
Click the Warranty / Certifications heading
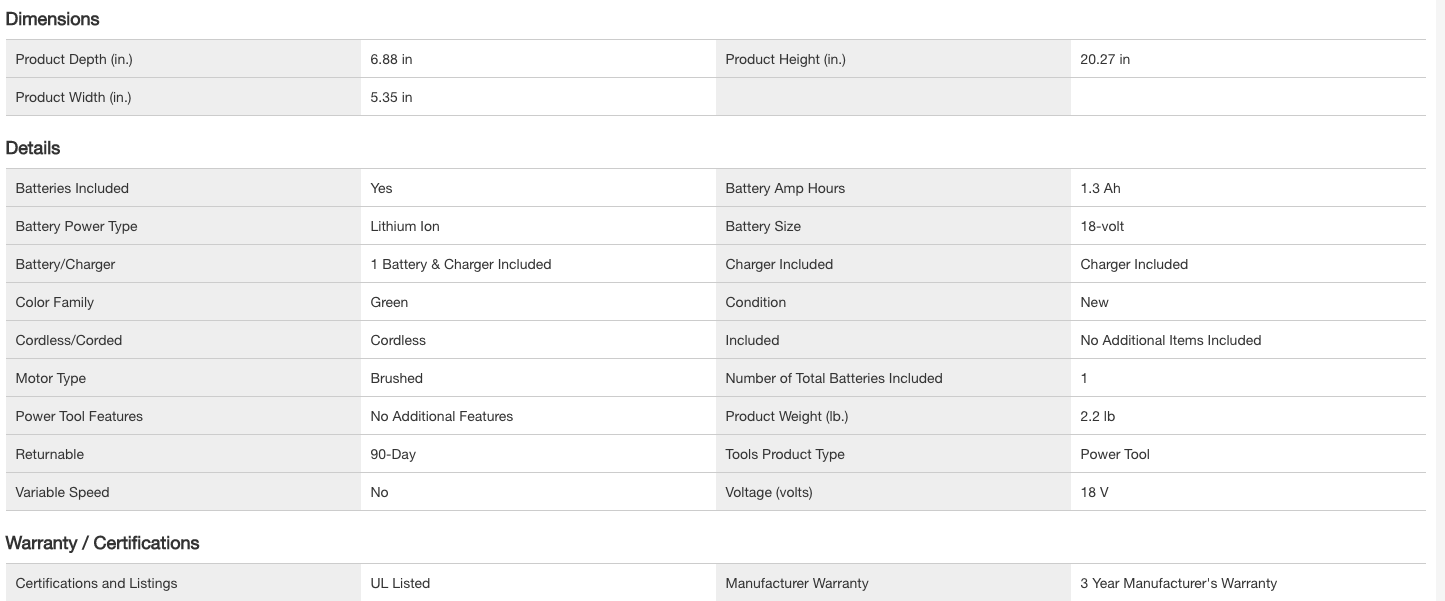(x=102, y=543)
